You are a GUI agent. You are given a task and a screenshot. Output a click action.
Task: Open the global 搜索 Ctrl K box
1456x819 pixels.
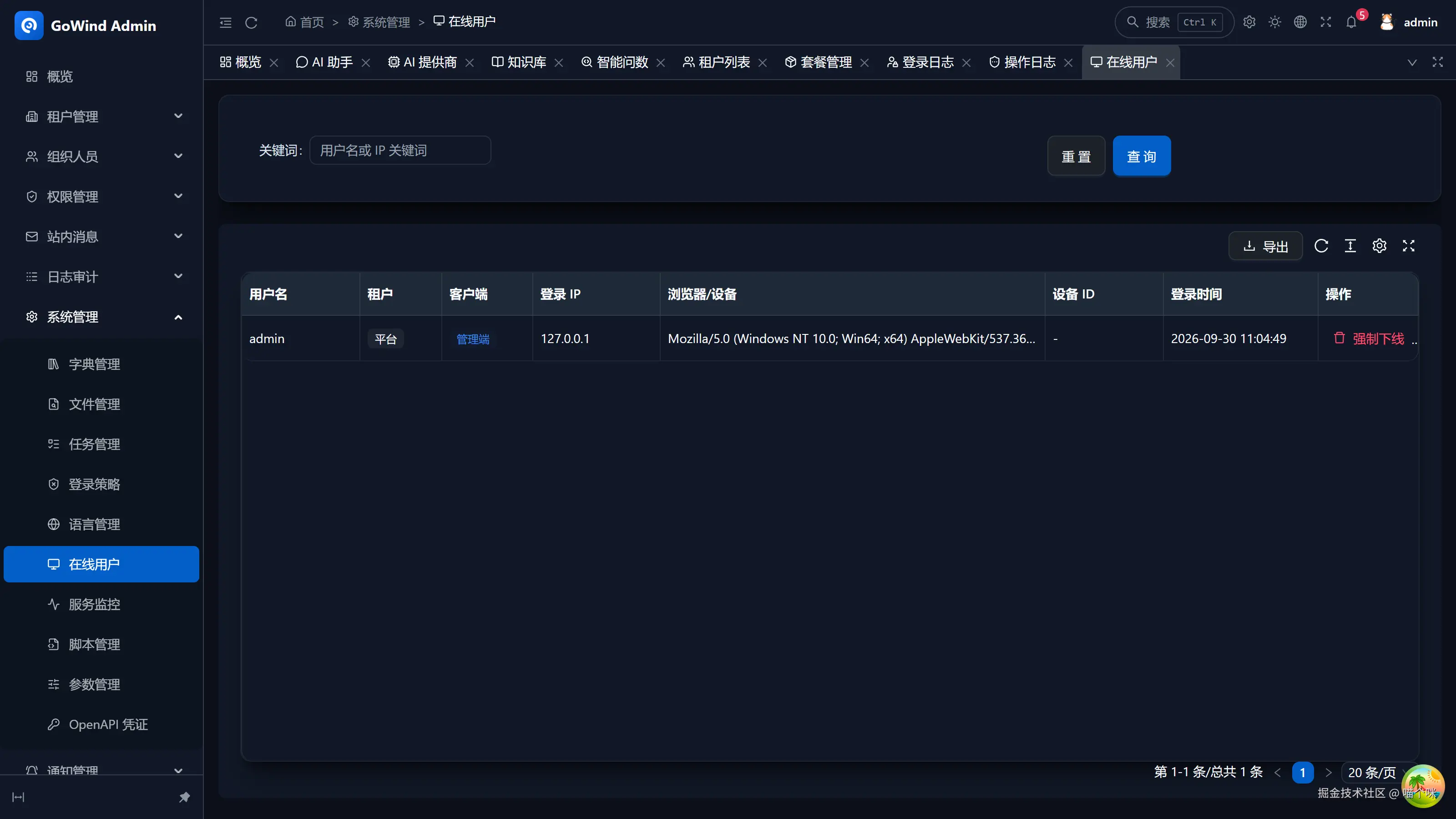[1174, 22]
